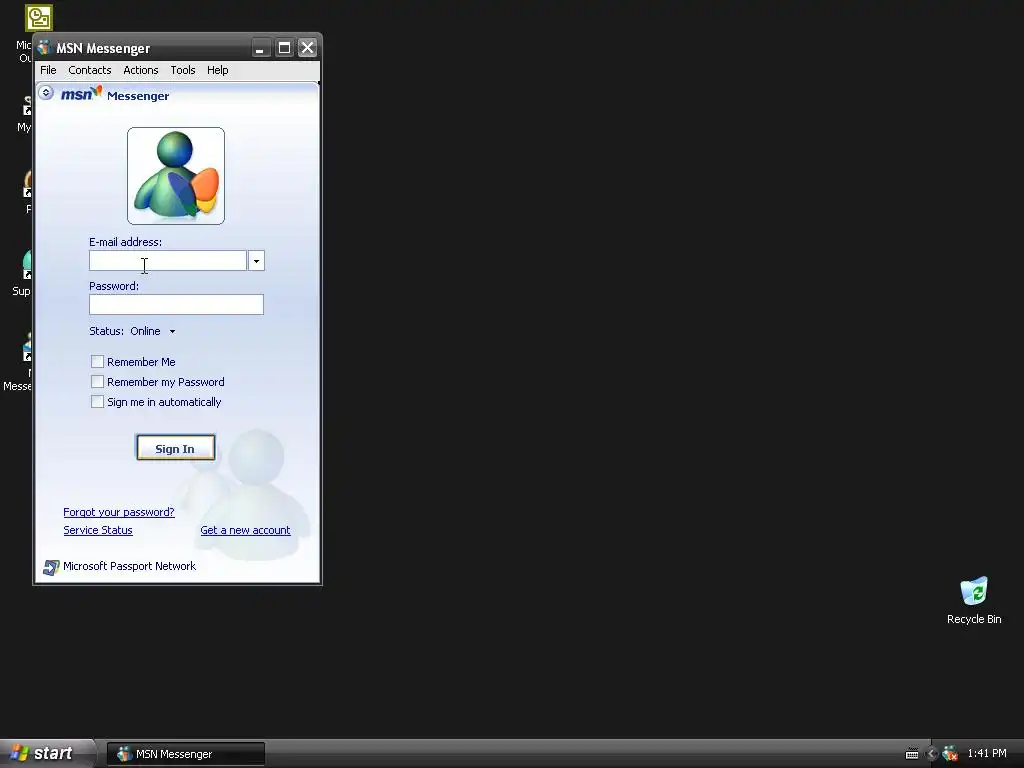Viewport: 1024px width, 768px height.
Task: Select MSN Messenger taskbar button
Action: (x=186, y=754)
